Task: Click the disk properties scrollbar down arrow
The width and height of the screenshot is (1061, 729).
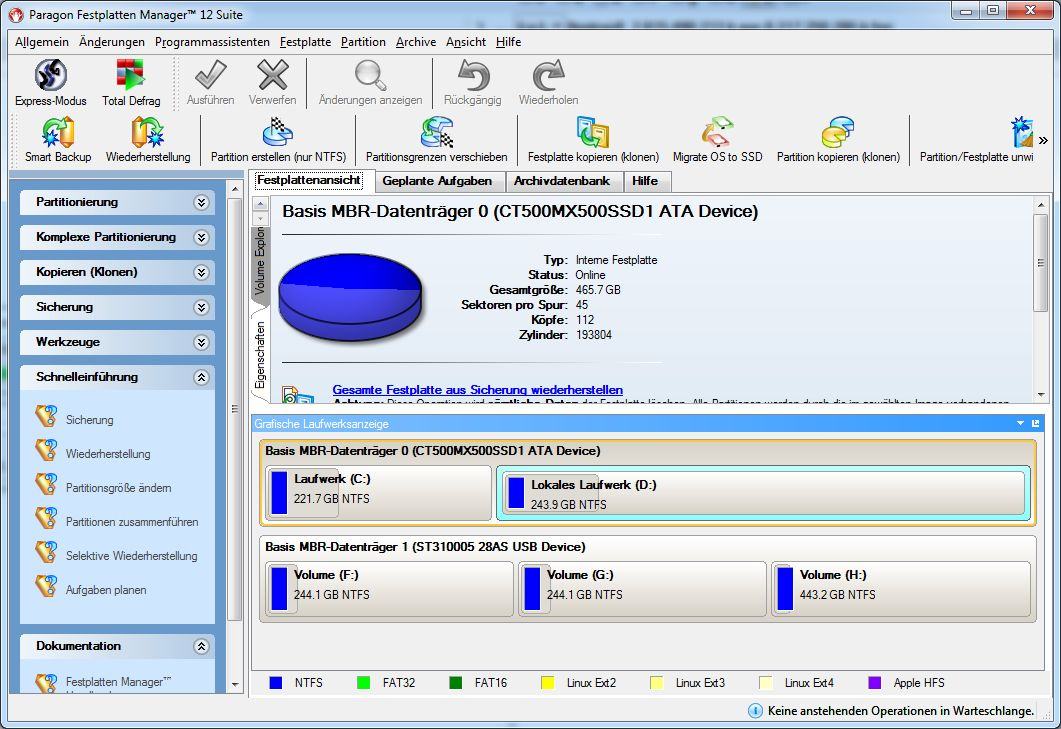Action: point(1041,395)
